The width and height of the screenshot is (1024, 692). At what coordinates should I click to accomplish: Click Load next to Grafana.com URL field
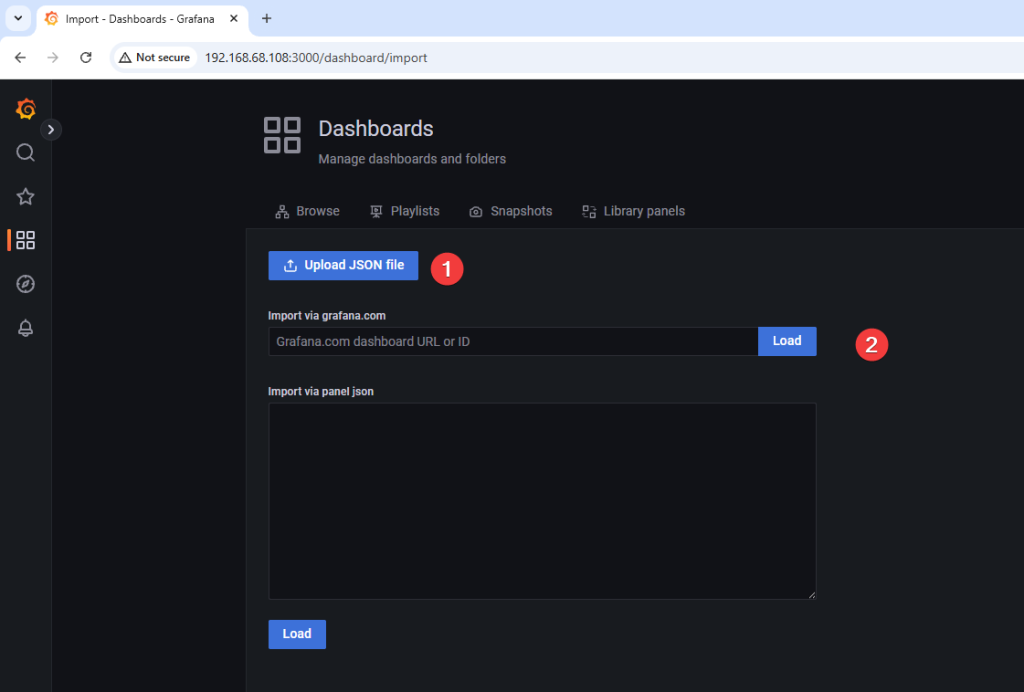787,341
